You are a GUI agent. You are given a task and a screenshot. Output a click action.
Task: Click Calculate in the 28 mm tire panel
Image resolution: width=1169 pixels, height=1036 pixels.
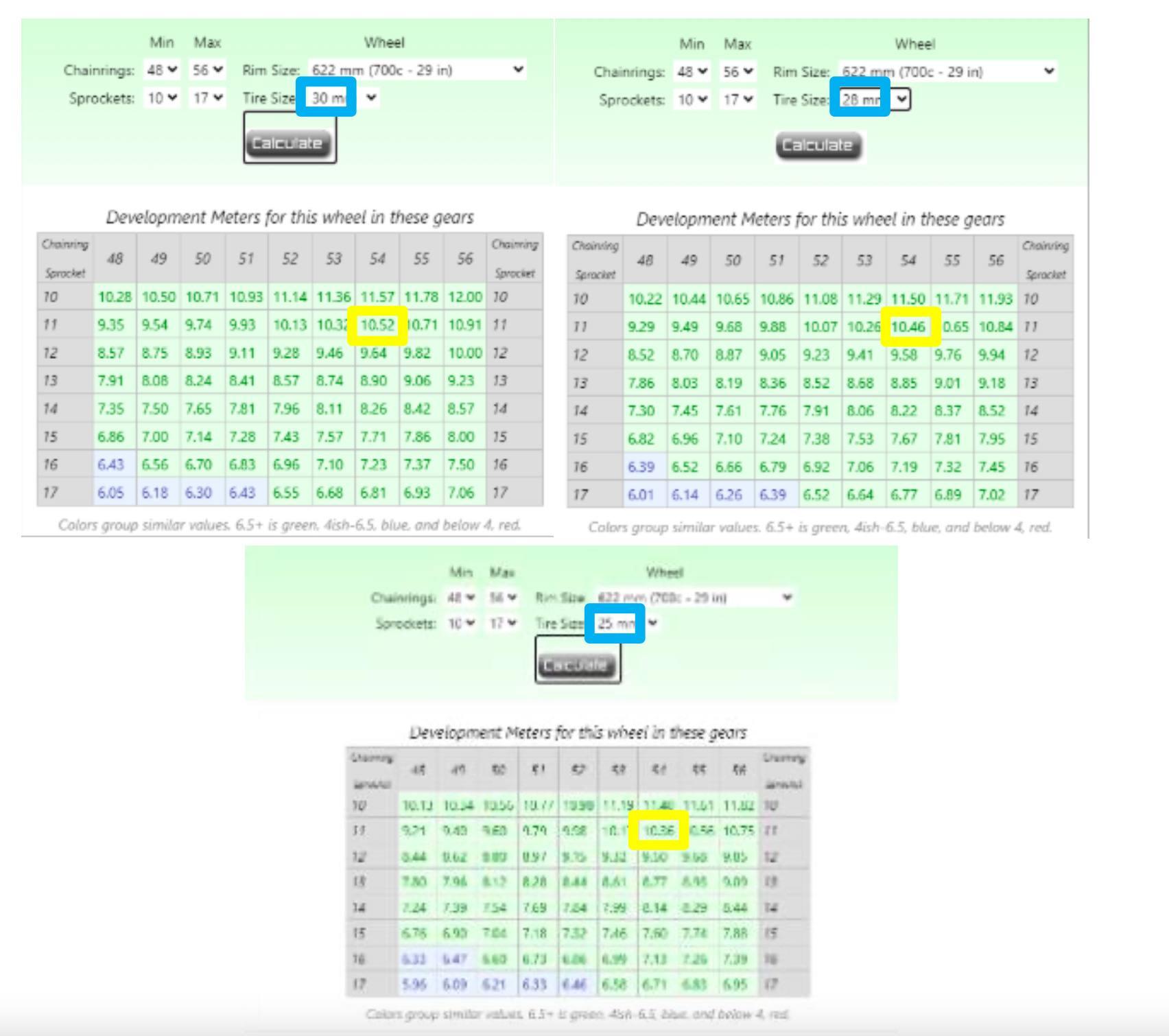click(818, 145)
